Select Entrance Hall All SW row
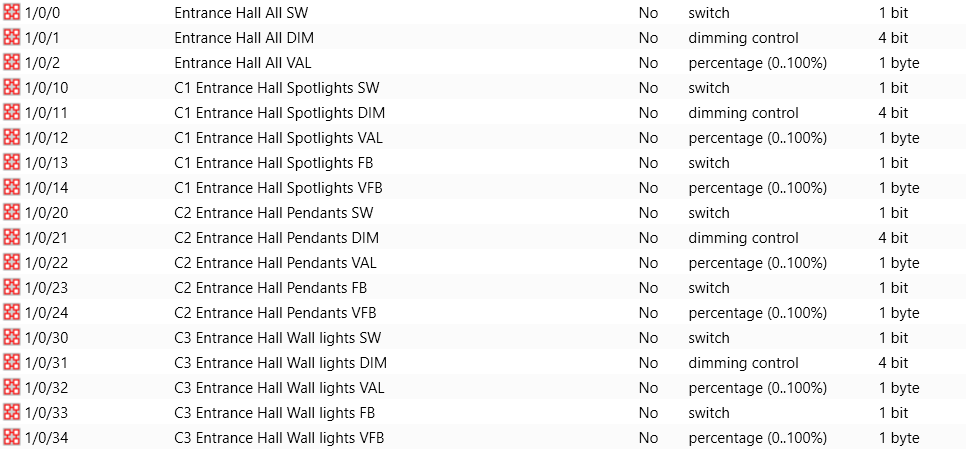 tap(483, 12)
